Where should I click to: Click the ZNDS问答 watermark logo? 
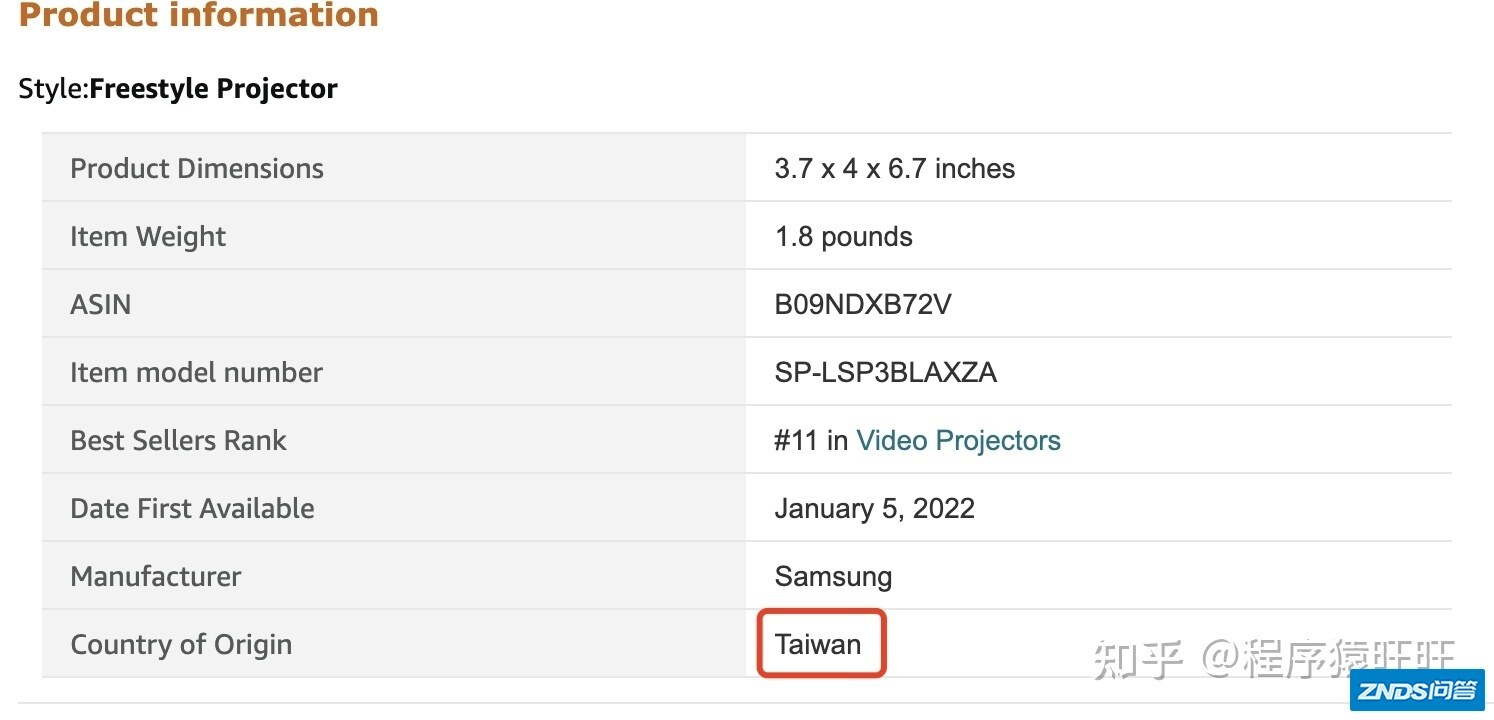tap(1417, 690)
